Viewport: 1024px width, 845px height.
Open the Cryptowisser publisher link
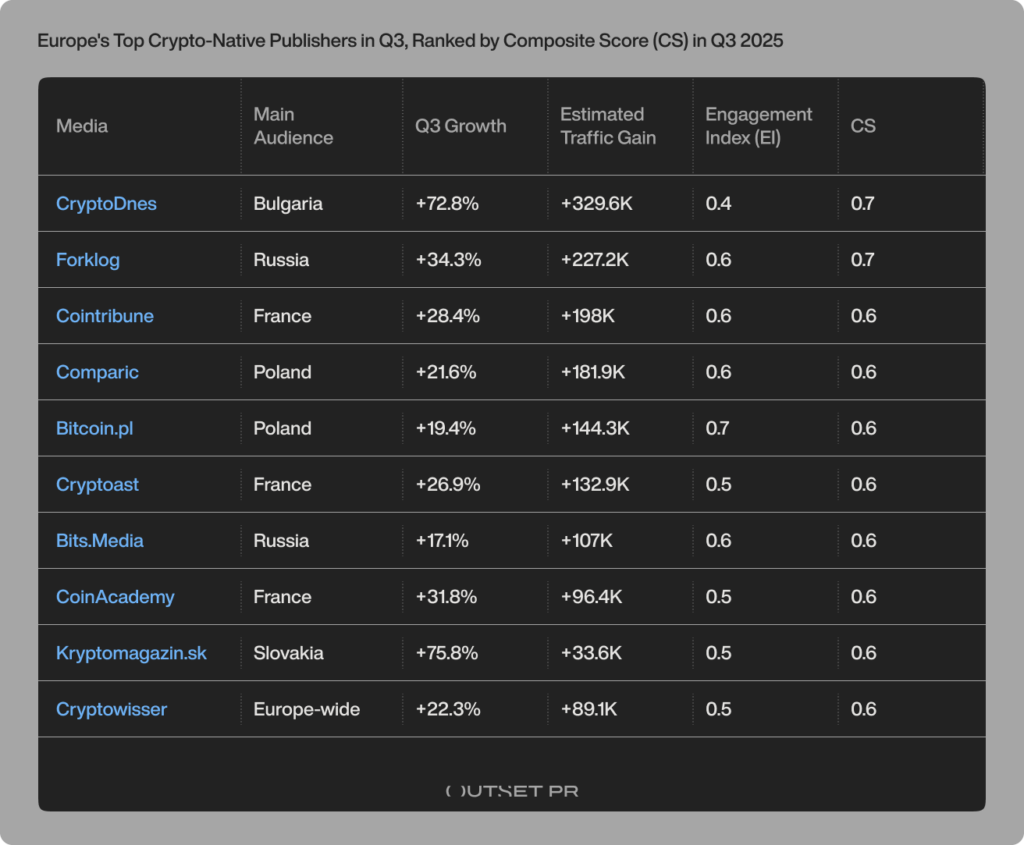[110, 708]
